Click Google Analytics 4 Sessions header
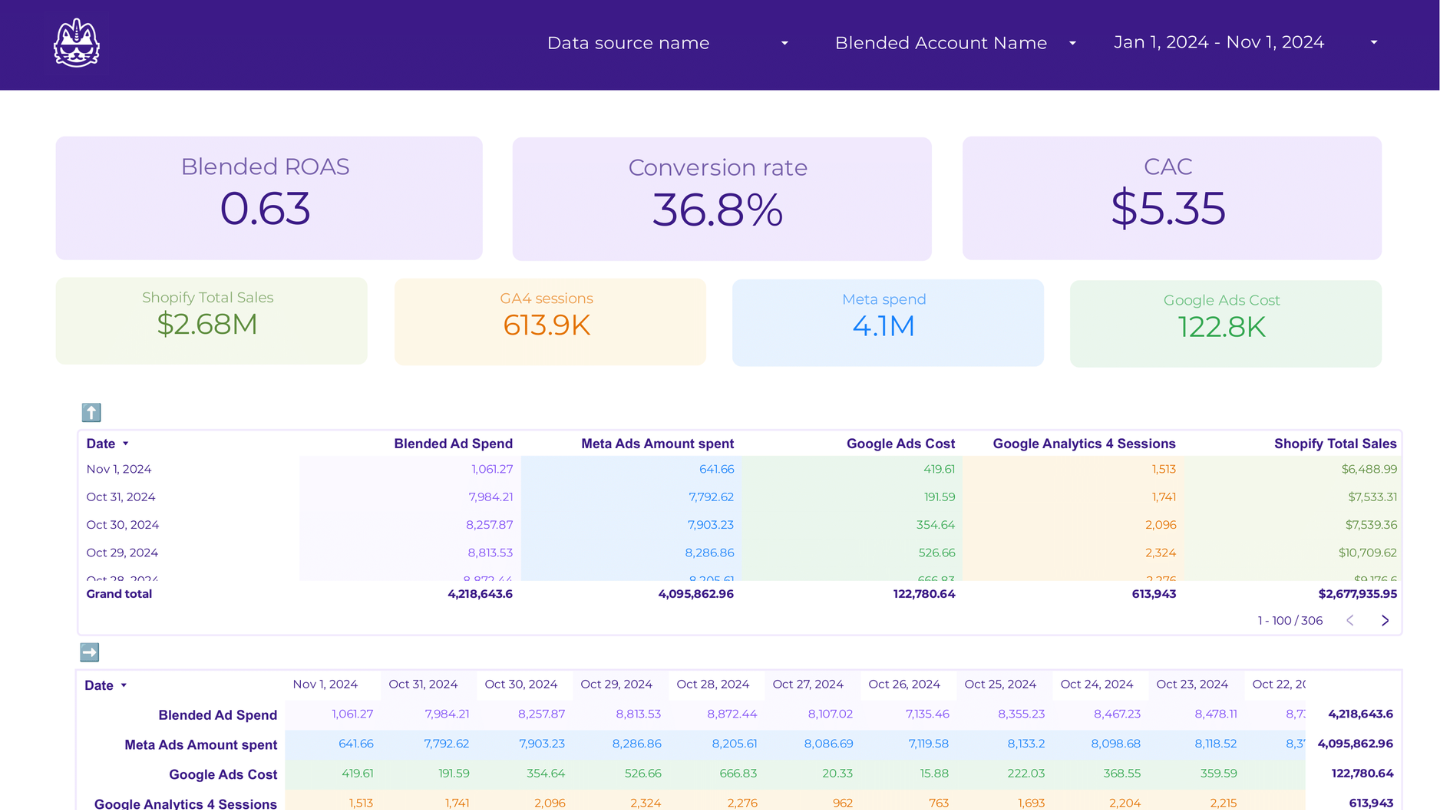 pyautogui.click(x=1084, y=443)
